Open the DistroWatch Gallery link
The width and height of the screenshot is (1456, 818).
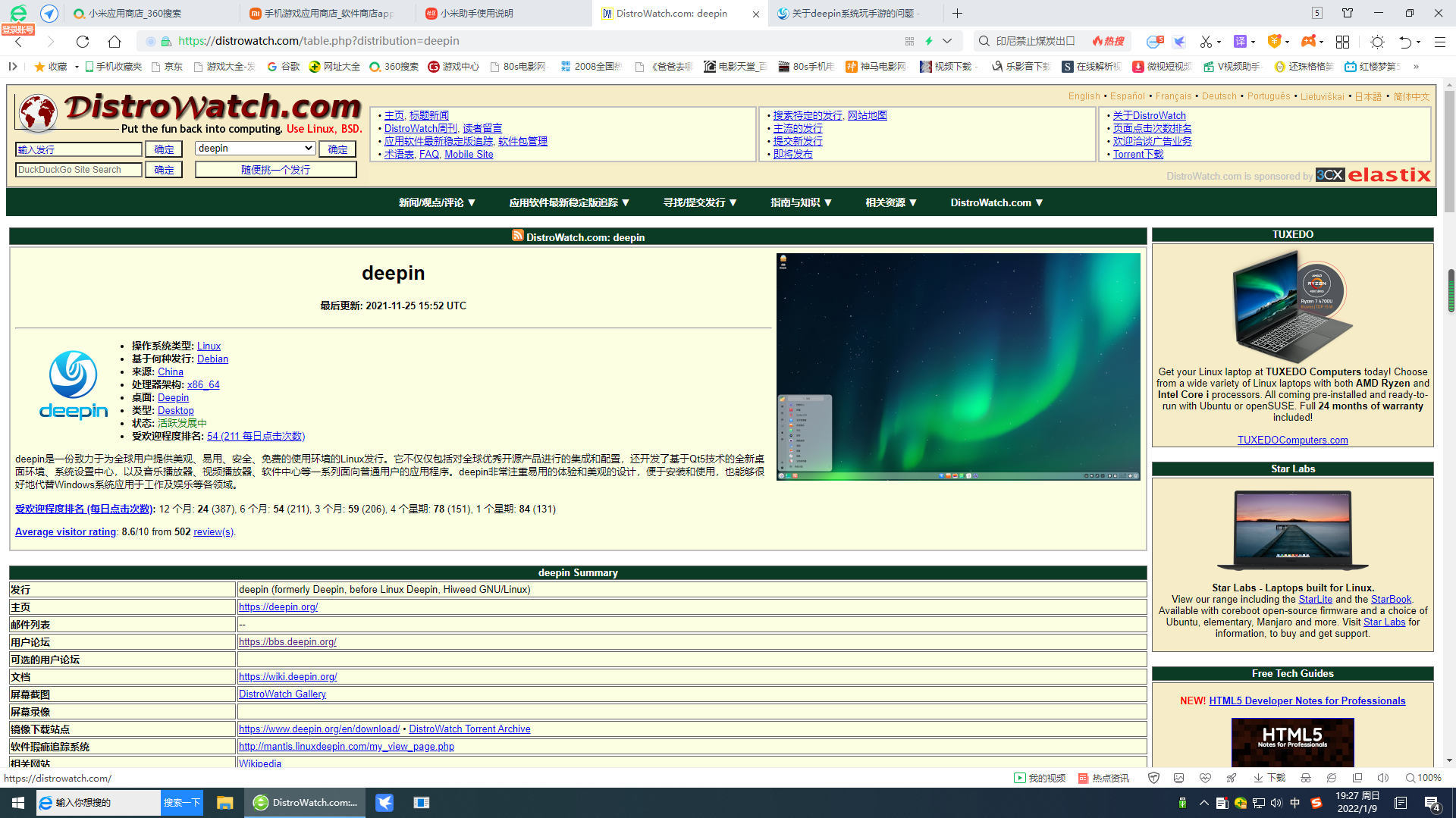pyautogui.click(x=282, y=694)
